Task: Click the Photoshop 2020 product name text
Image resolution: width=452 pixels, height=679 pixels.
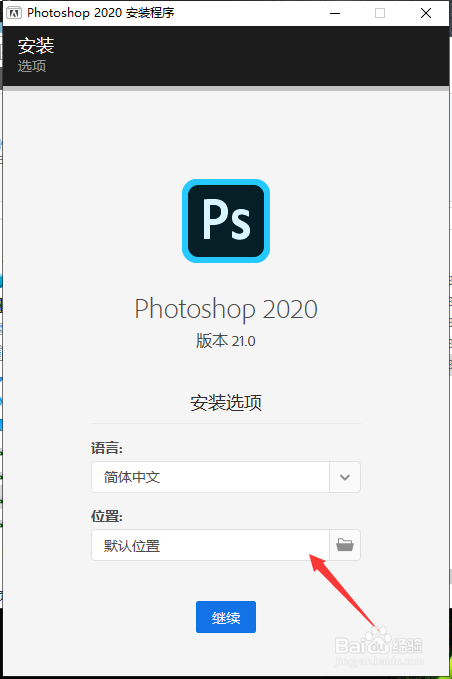Action: coord(226,309)
